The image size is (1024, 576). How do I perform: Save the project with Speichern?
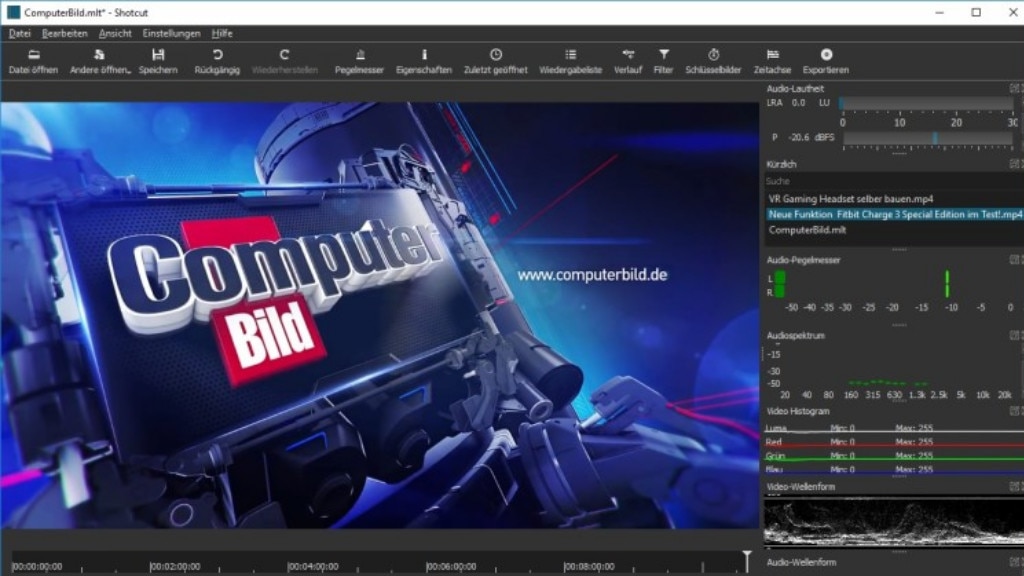158,61
